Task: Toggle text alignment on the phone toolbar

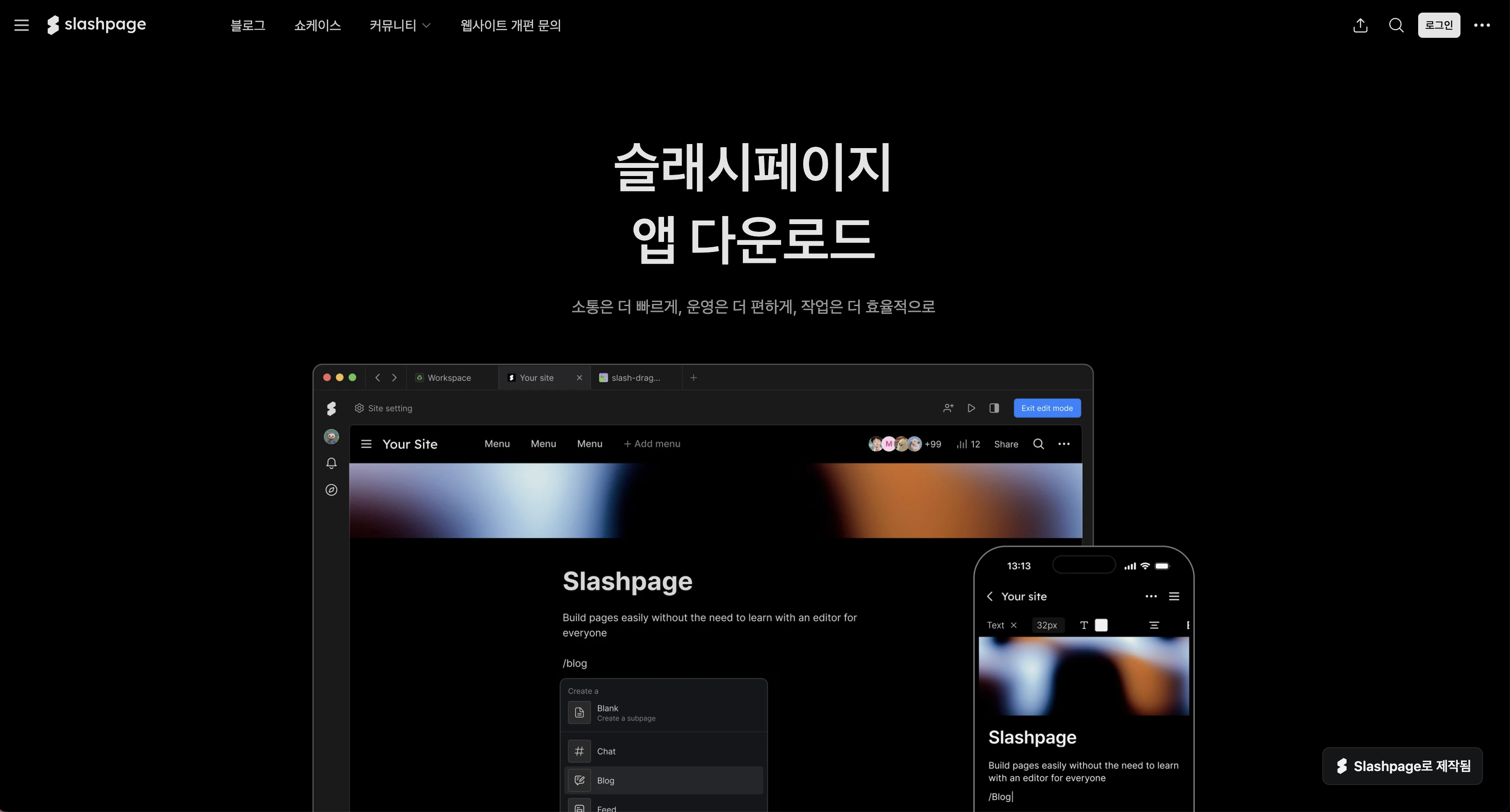Action: (1154, 625)
